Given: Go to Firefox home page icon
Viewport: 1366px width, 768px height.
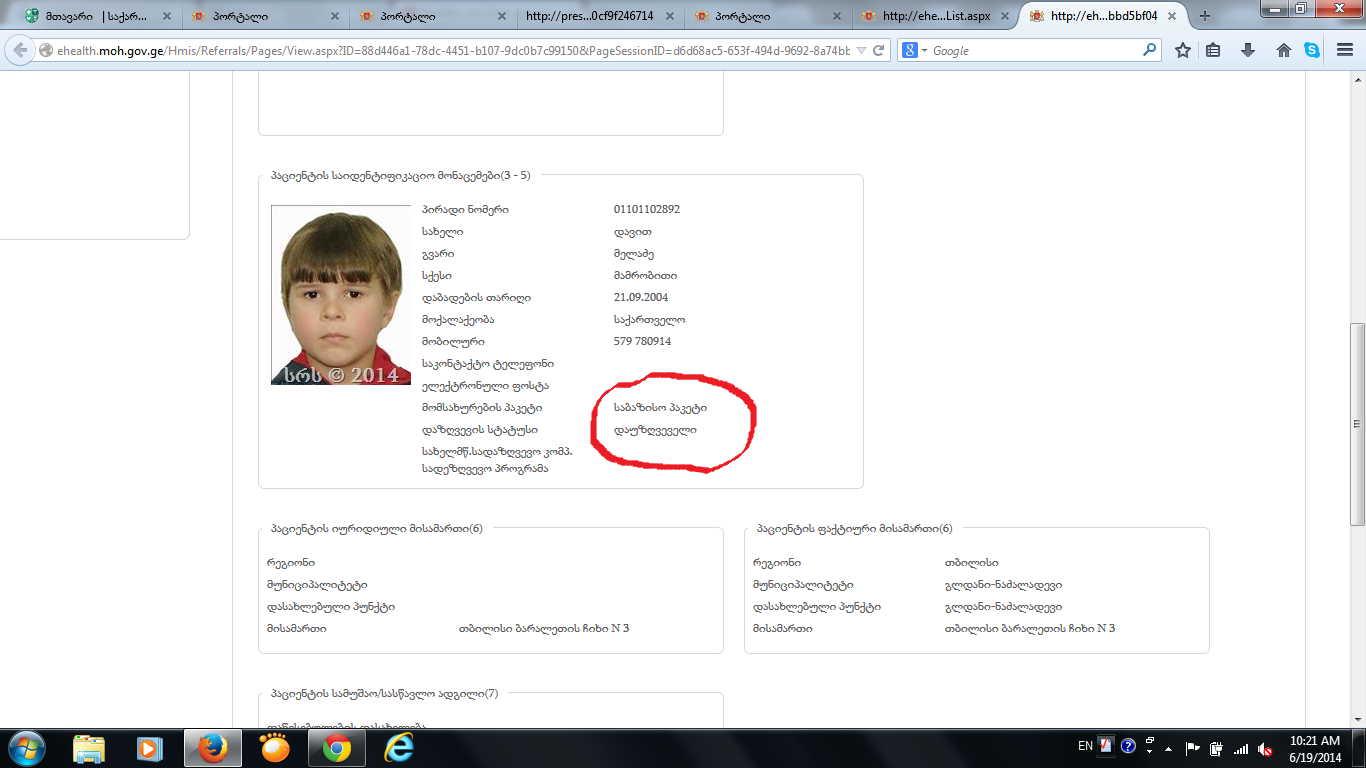Looking at the screenshot, I should [x=1283, y=51].
